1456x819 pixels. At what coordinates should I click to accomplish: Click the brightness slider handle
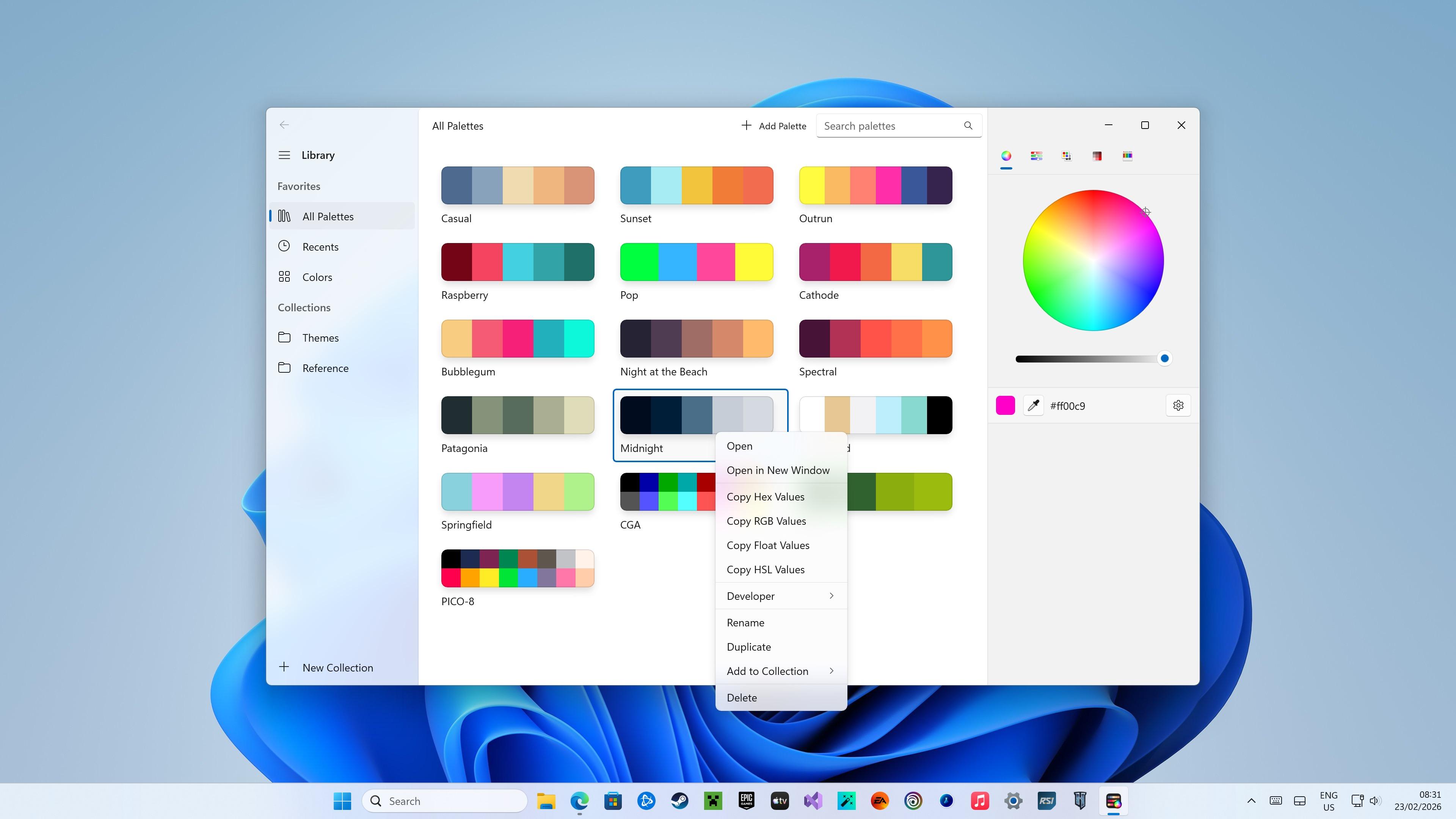(1164, 358)
